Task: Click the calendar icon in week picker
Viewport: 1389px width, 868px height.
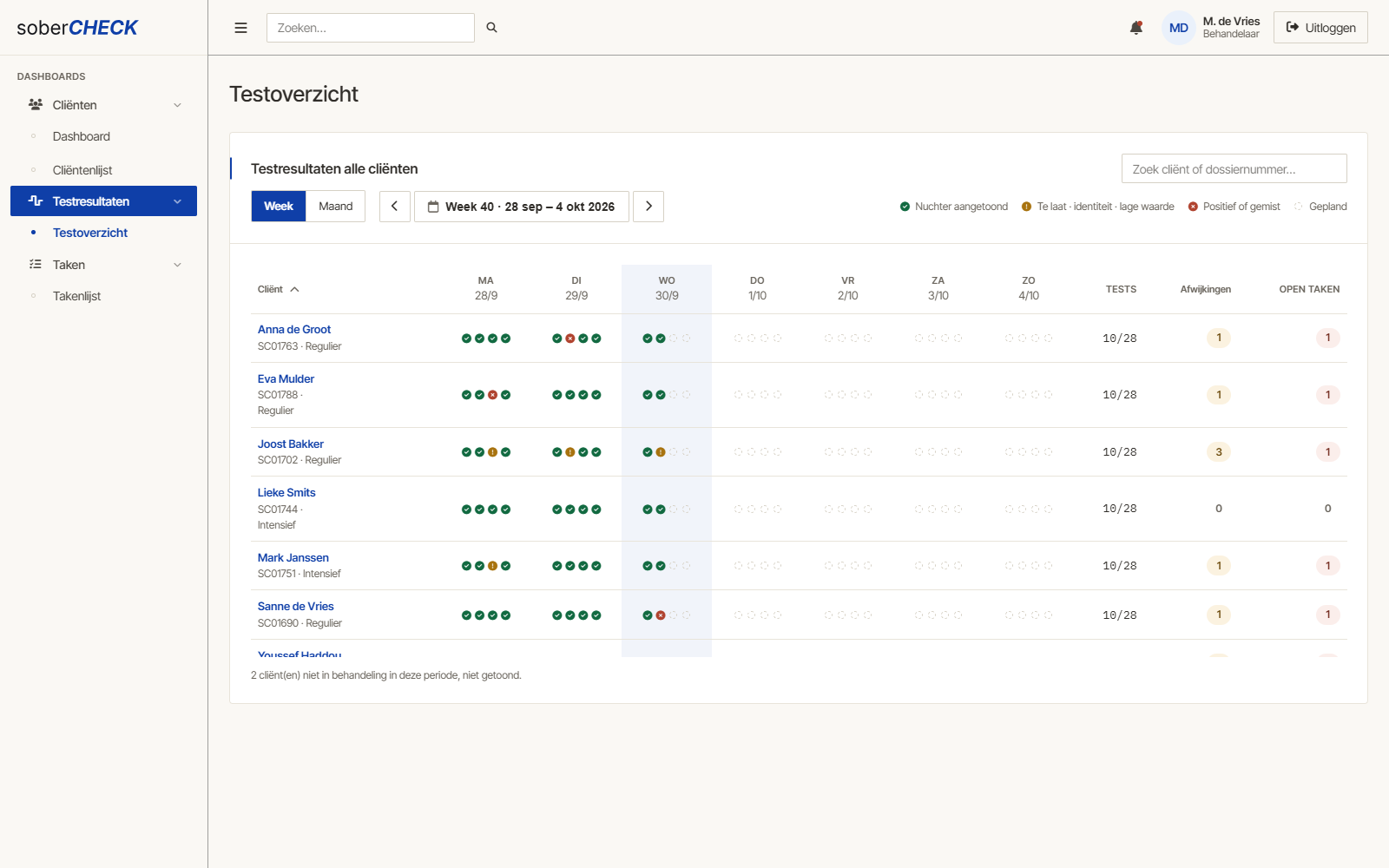Action: 432,207
